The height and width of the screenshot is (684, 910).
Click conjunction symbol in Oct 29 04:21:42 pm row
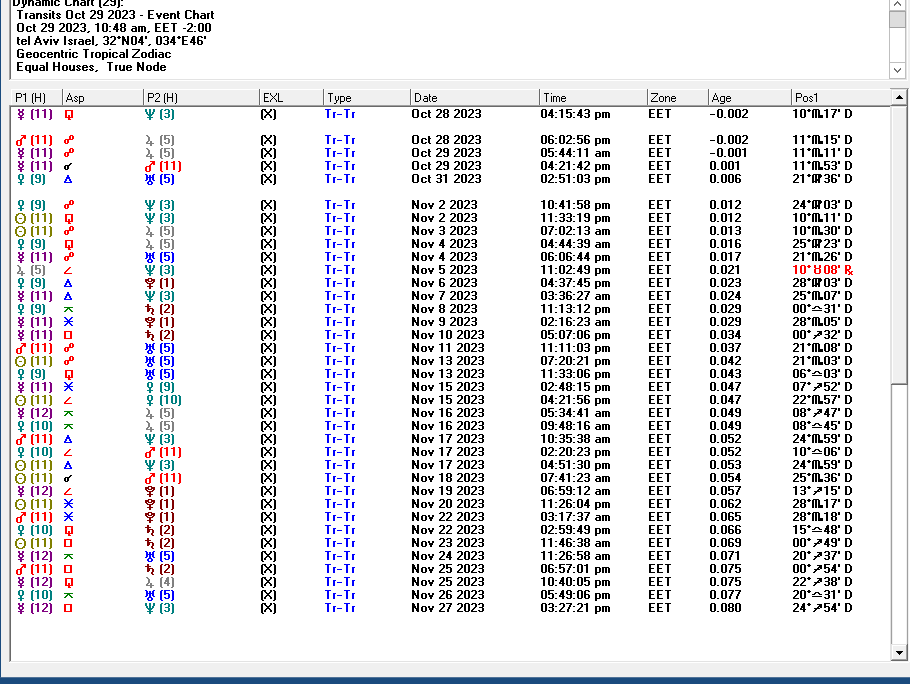click(x=68, y=167)
